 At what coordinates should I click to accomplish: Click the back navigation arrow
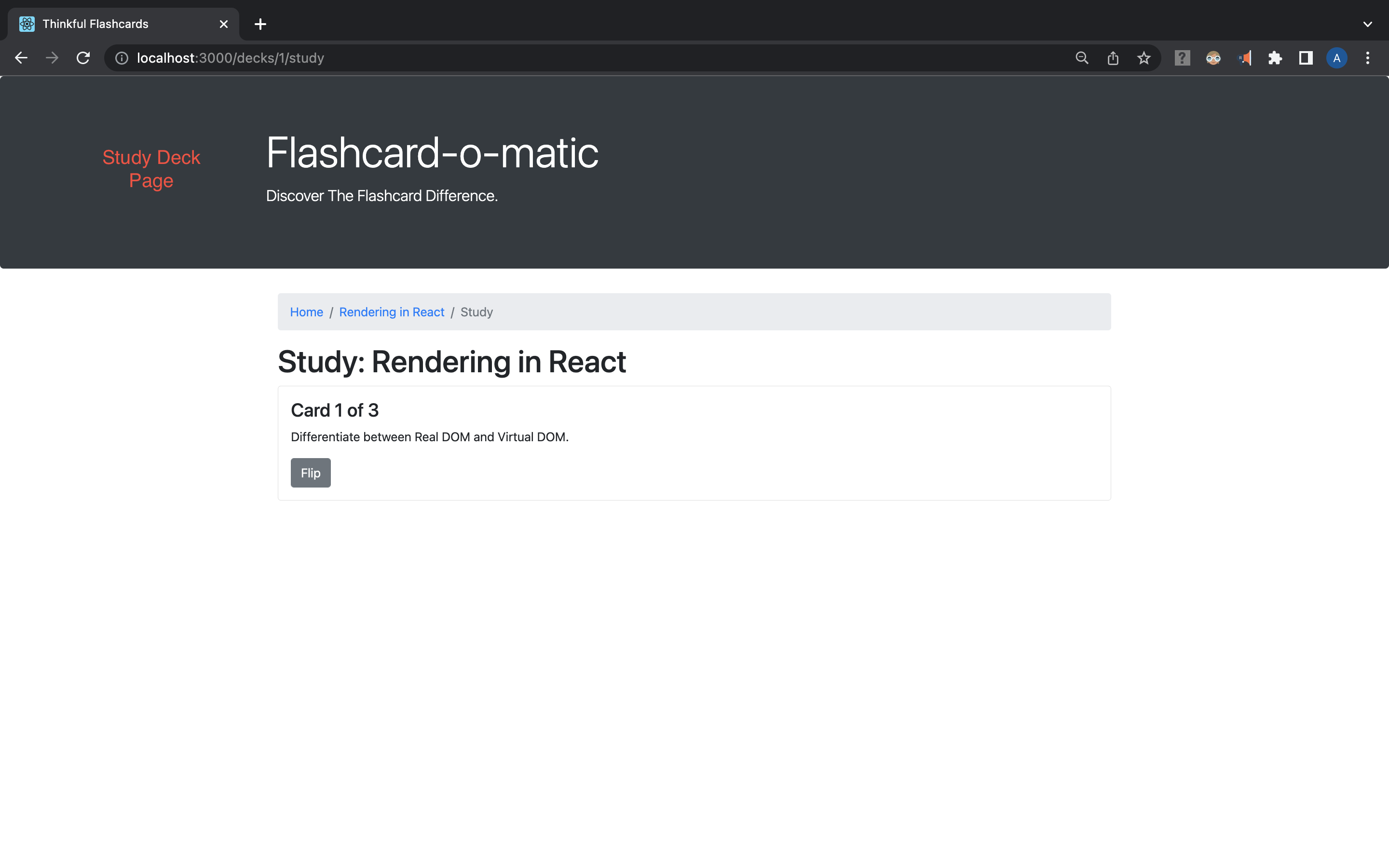[21, 57]
